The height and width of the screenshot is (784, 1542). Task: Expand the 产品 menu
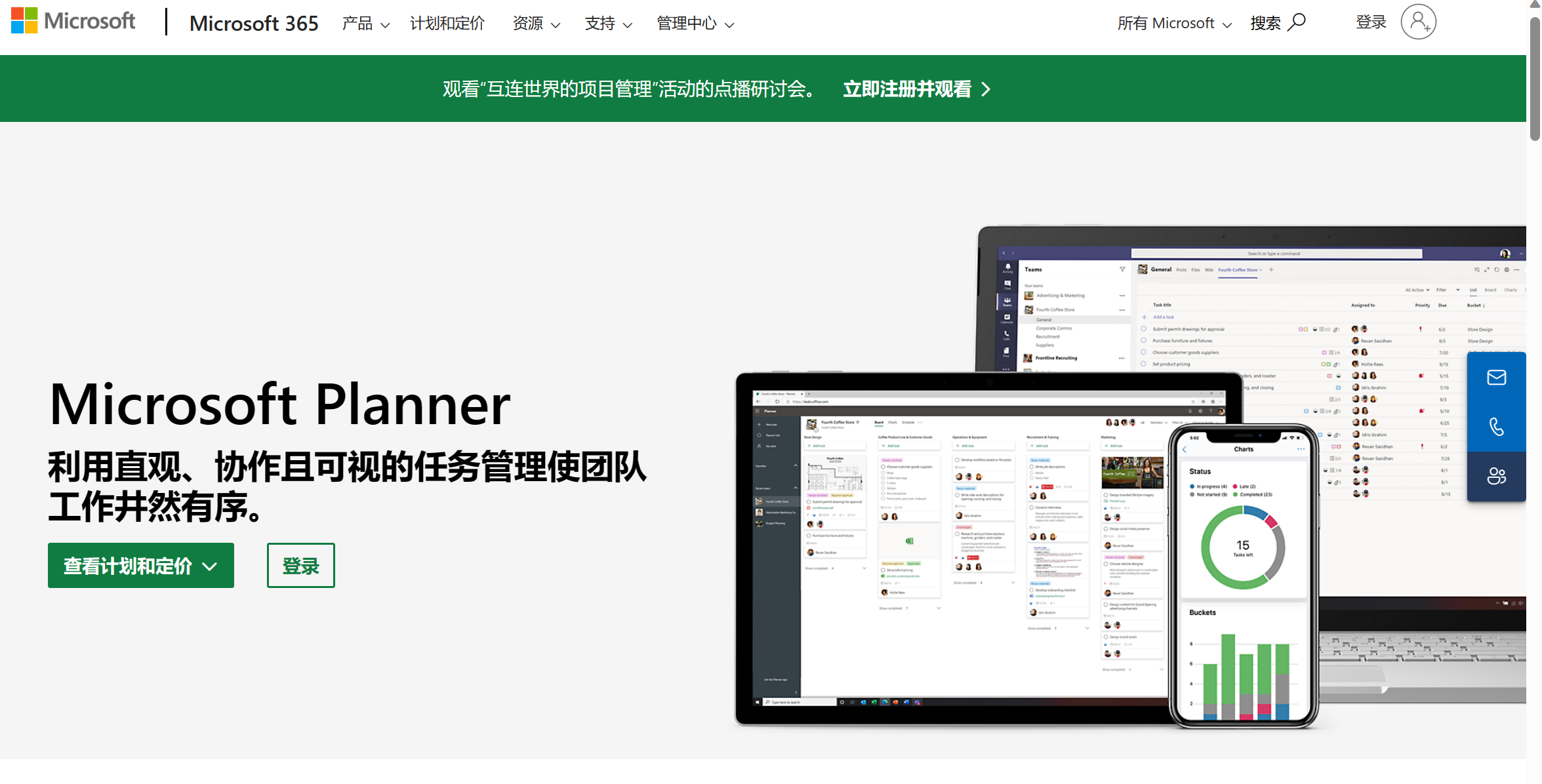[366, 24]
